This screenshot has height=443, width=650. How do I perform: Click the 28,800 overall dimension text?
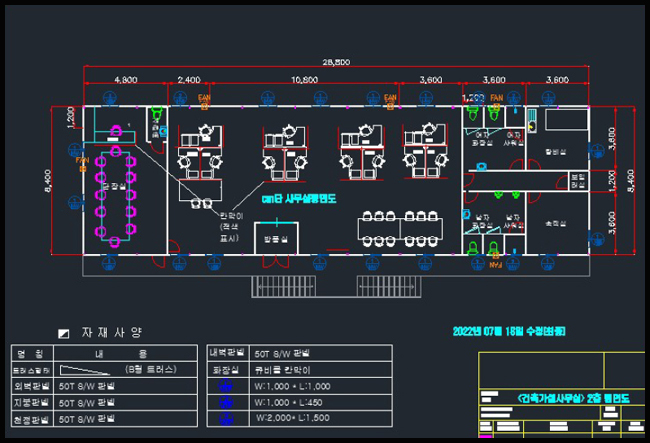coord(335,62)
